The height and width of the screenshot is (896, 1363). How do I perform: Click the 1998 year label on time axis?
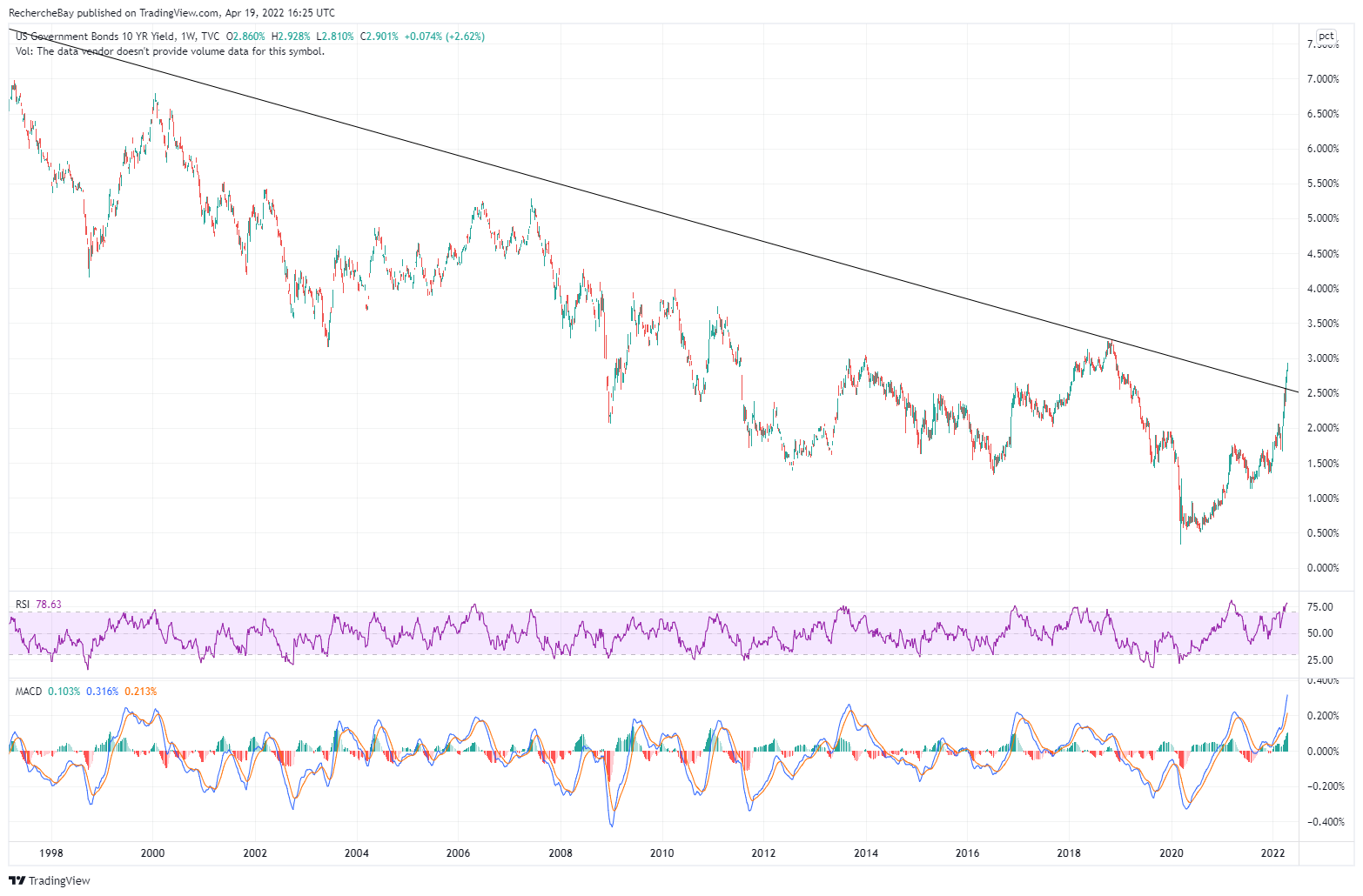(50, 853)
